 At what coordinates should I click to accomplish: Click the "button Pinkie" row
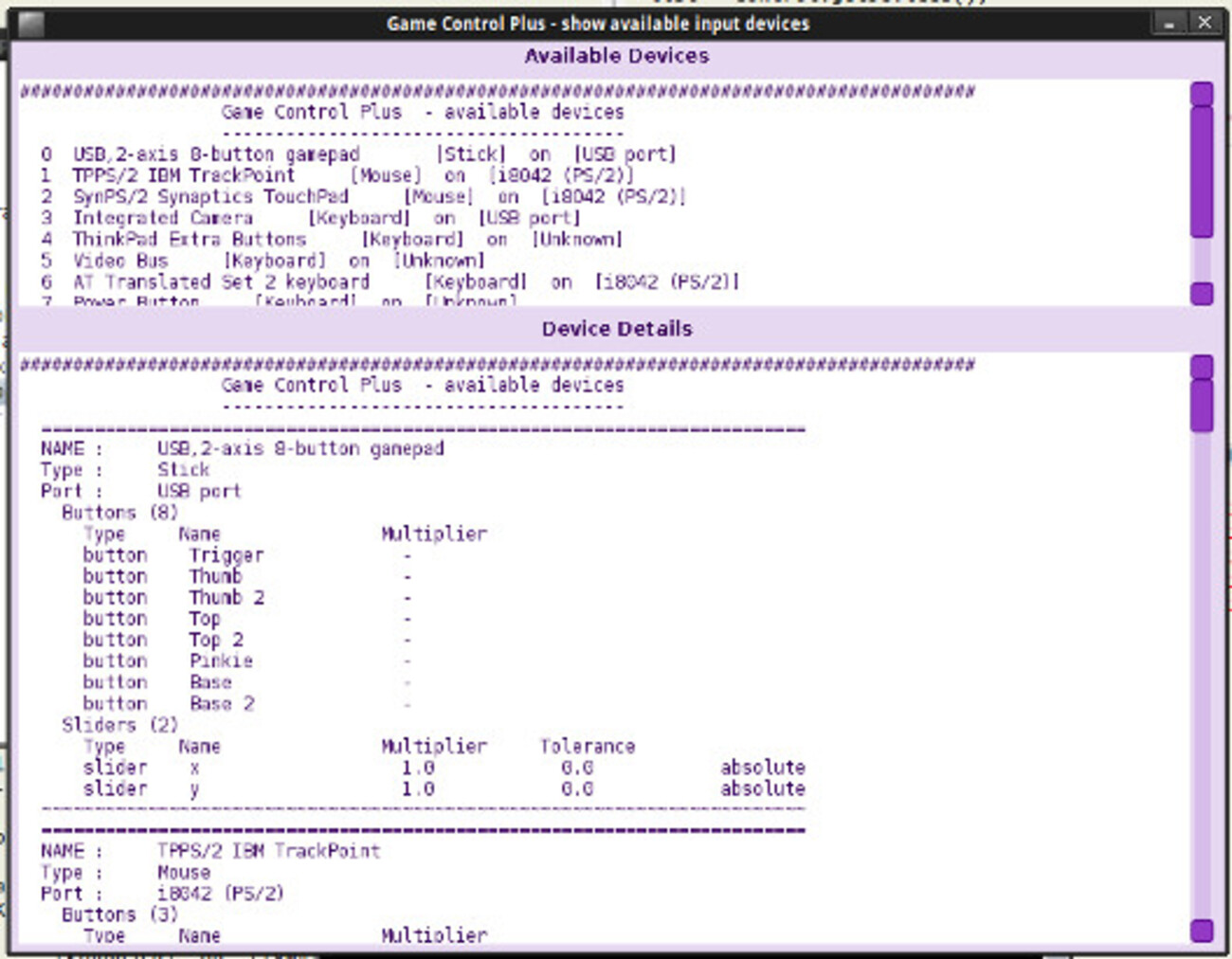247,661
